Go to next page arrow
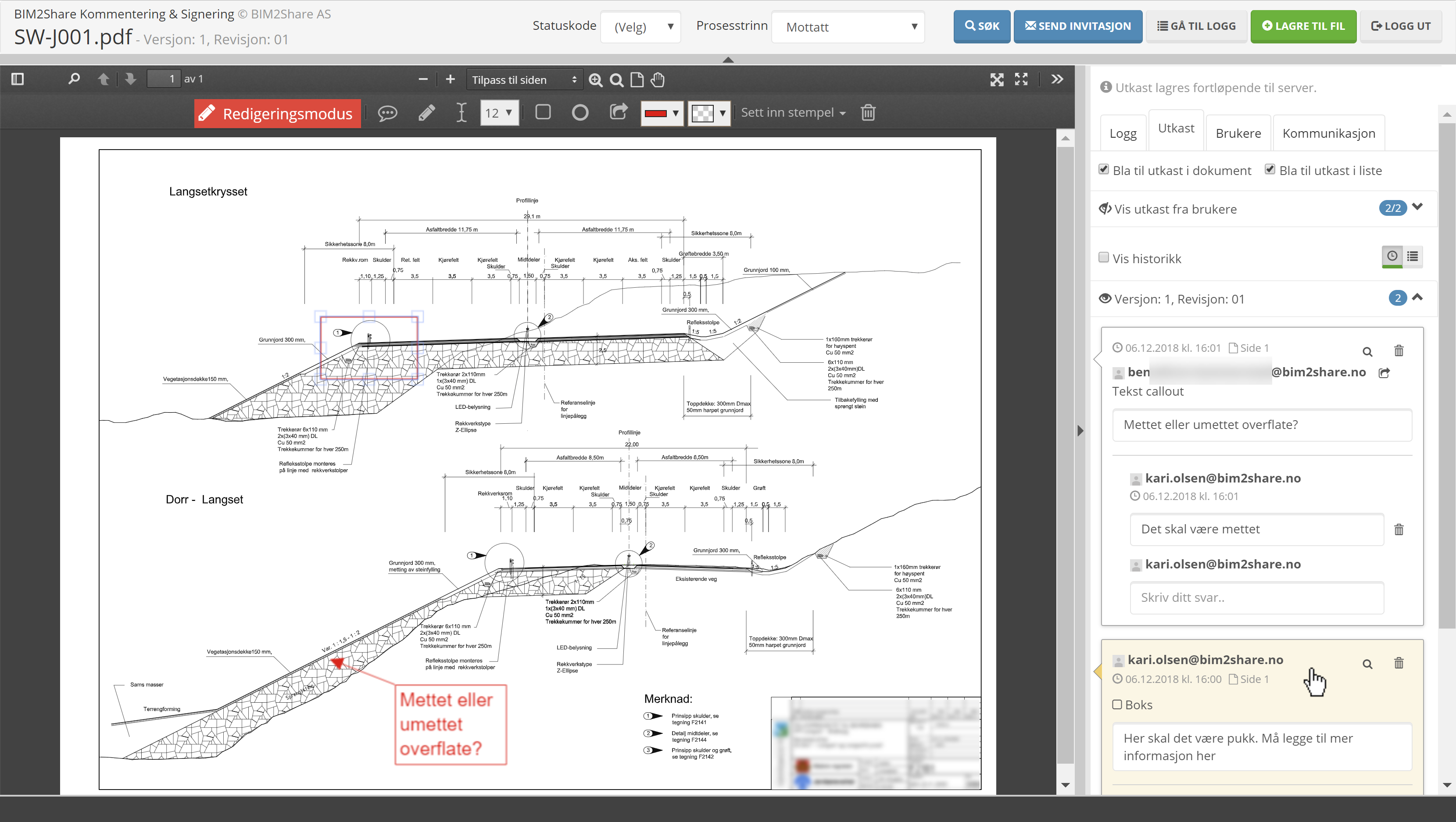 pos(131,79)
